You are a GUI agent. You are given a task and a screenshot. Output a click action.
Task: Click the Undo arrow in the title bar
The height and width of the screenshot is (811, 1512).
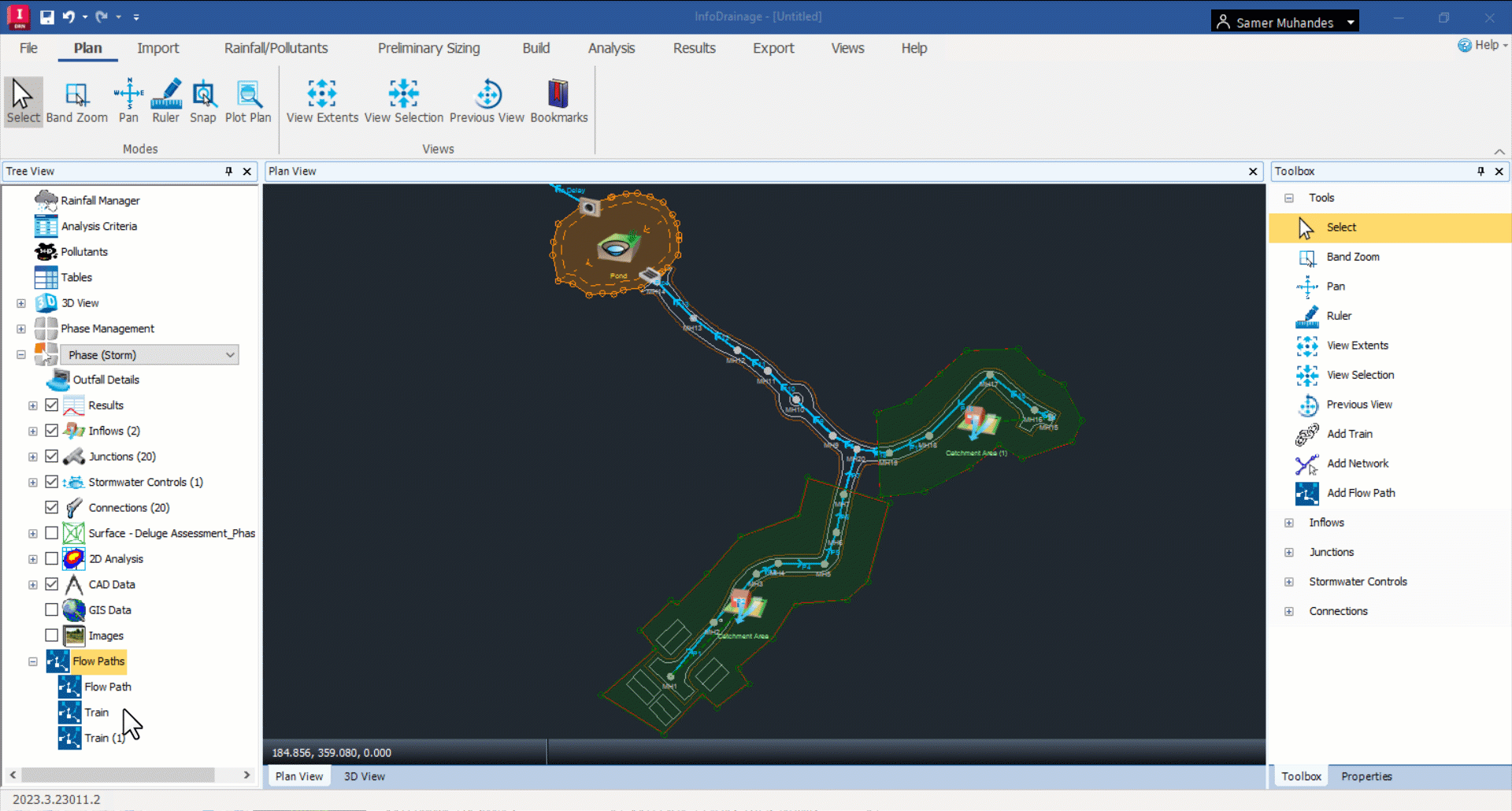pos(69,17)
